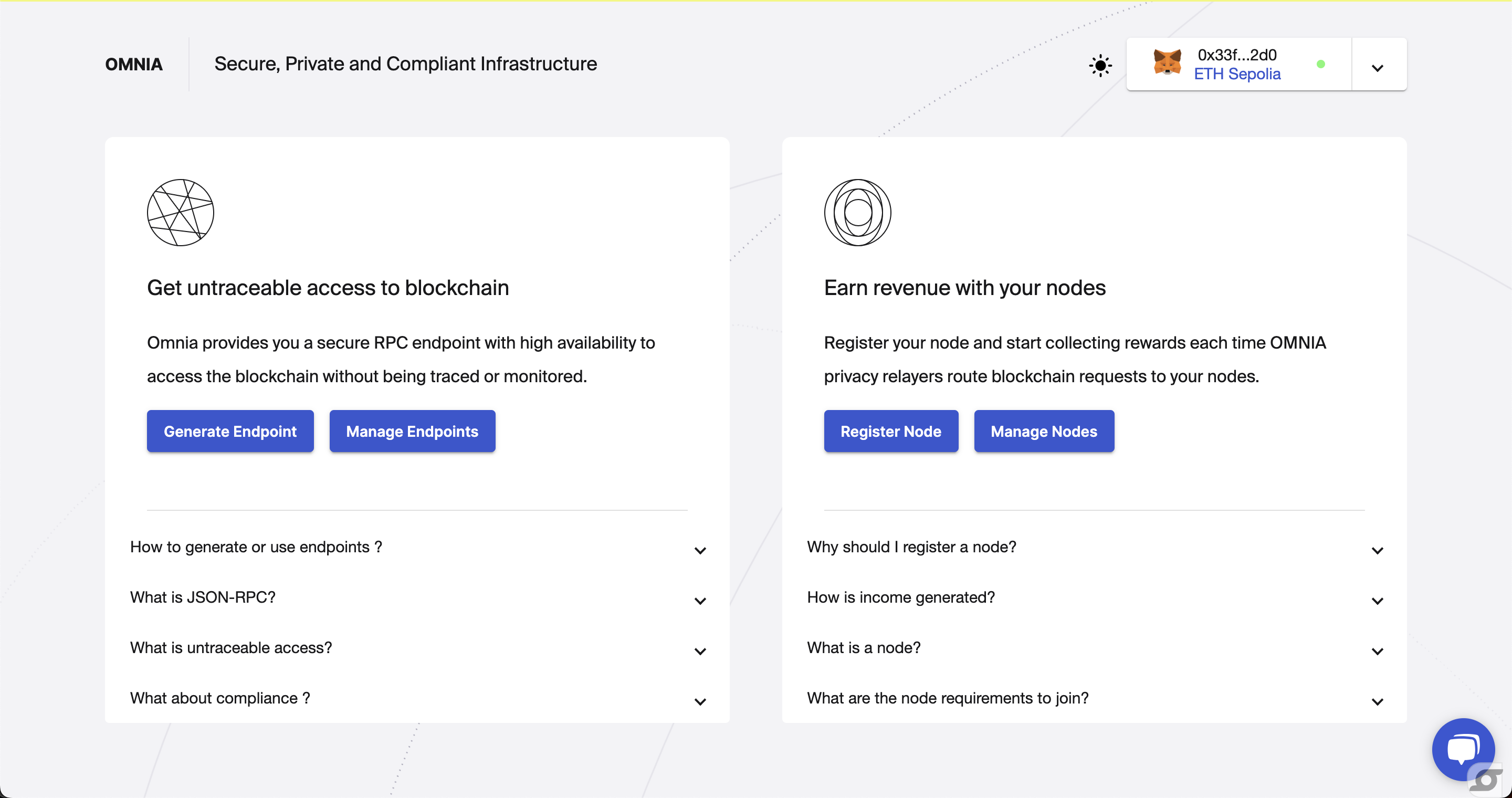1512x798 pixels.
Task: Expand Why should I register a node
Action: (x=1094, y=548)
